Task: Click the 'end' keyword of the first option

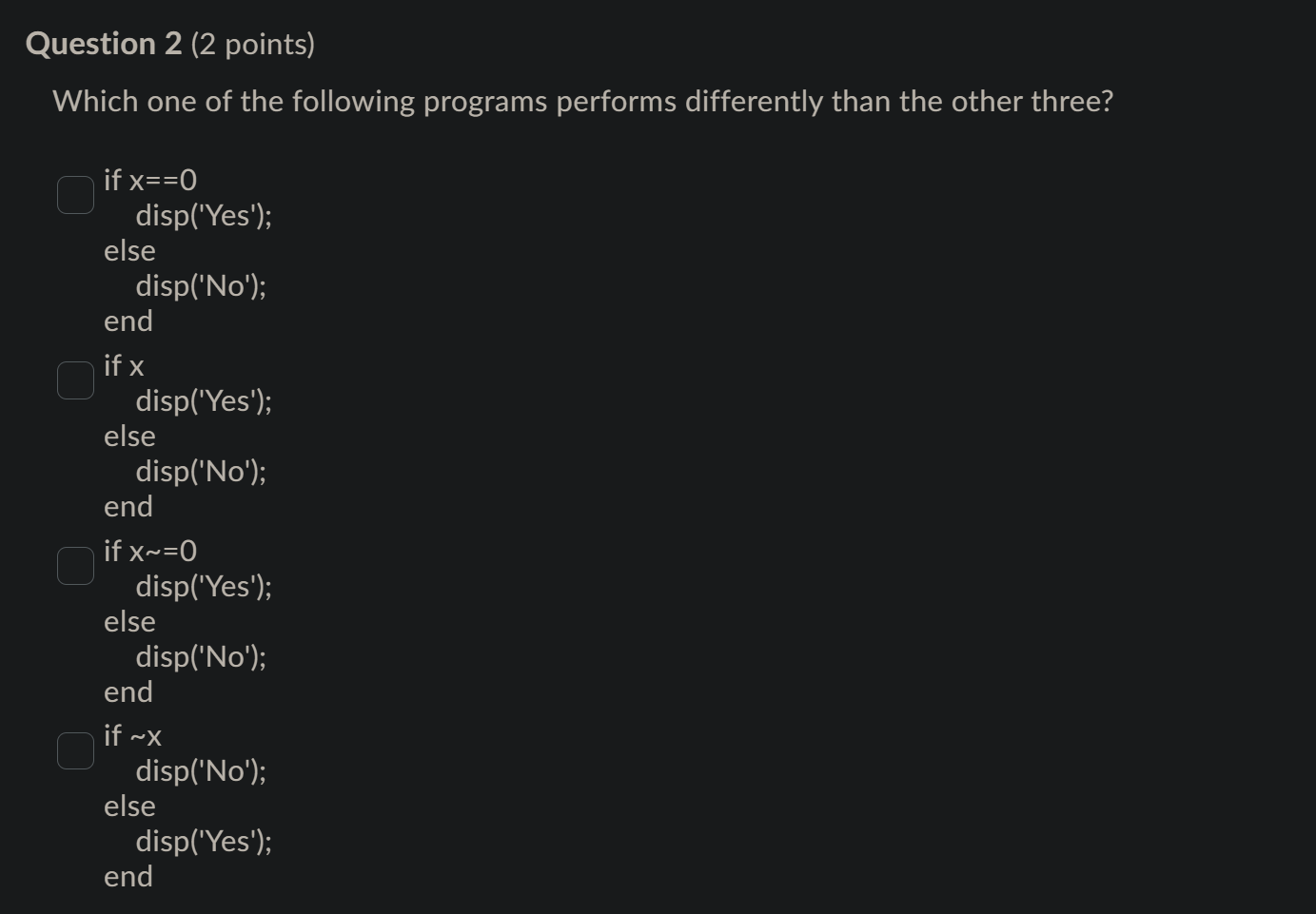Action: 128,321
